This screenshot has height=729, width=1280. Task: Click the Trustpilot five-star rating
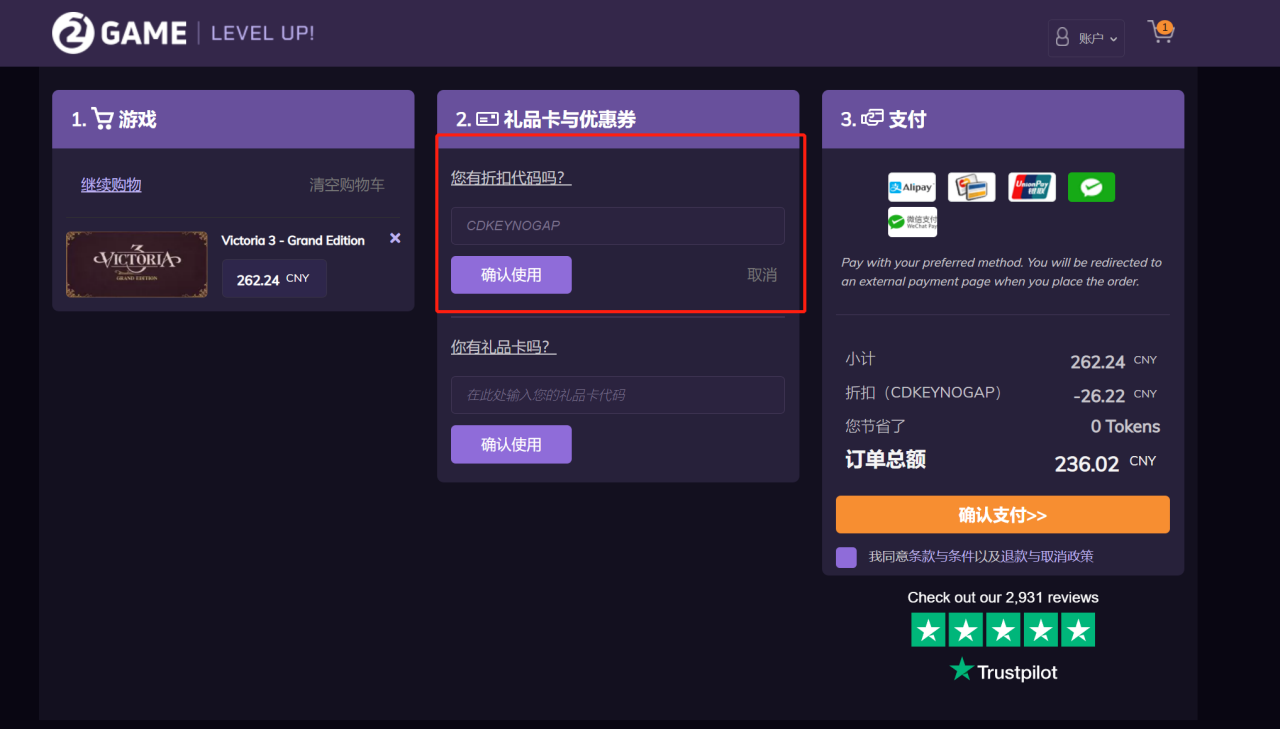1003,630
